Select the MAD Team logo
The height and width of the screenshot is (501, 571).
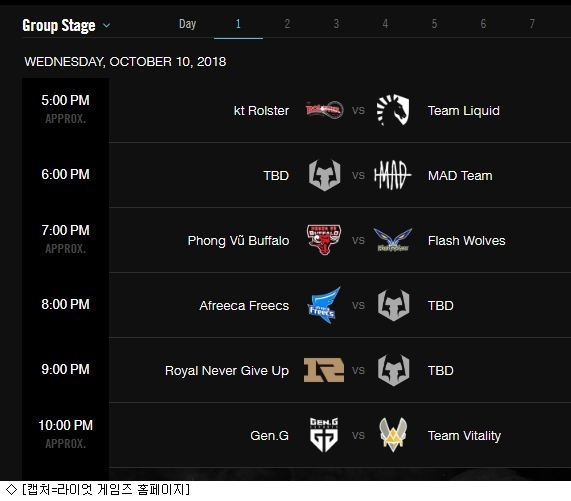[x=393, y=175]
